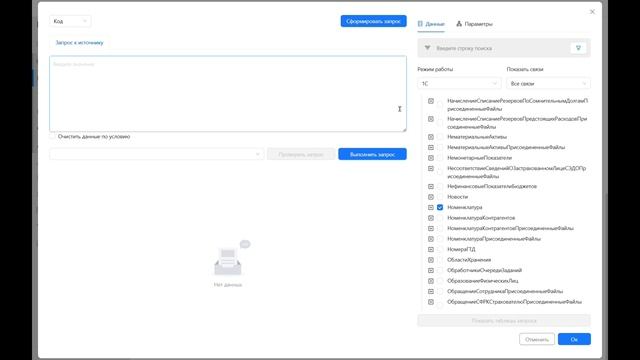Check ОбращениеСотрудникаПрисоединенныеФайлы checkbox
The image size is (640, 360).
click(440, 291)
